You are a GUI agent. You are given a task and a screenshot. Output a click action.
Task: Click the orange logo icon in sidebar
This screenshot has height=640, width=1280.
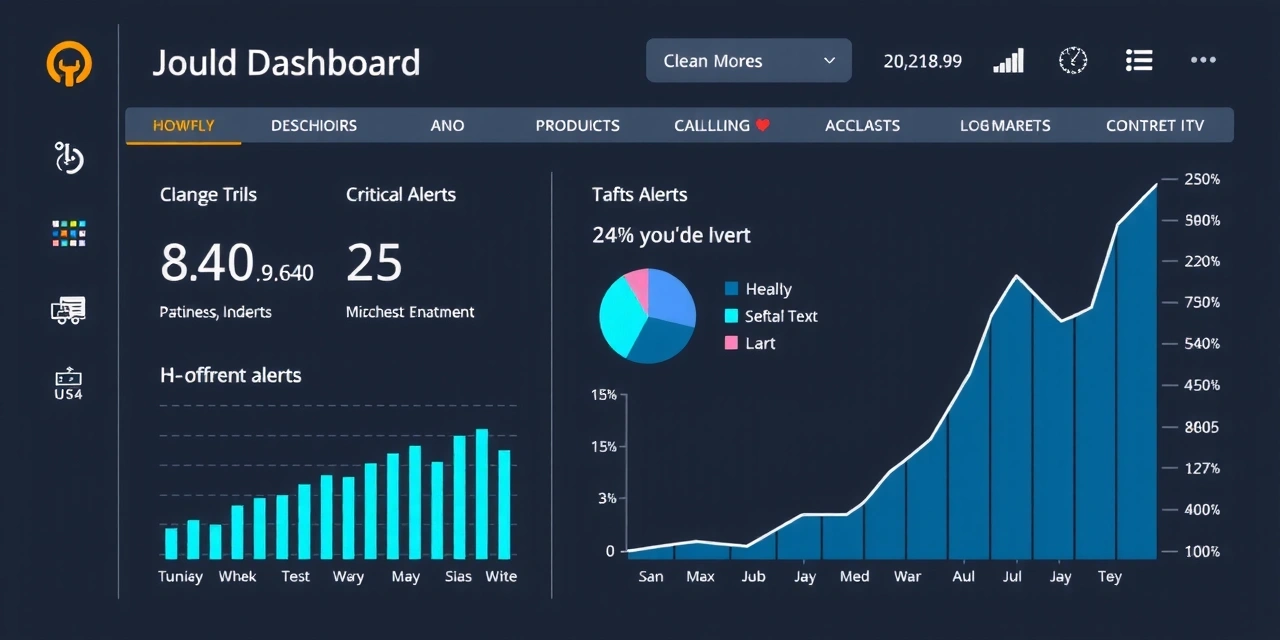(x=69, y=64)
